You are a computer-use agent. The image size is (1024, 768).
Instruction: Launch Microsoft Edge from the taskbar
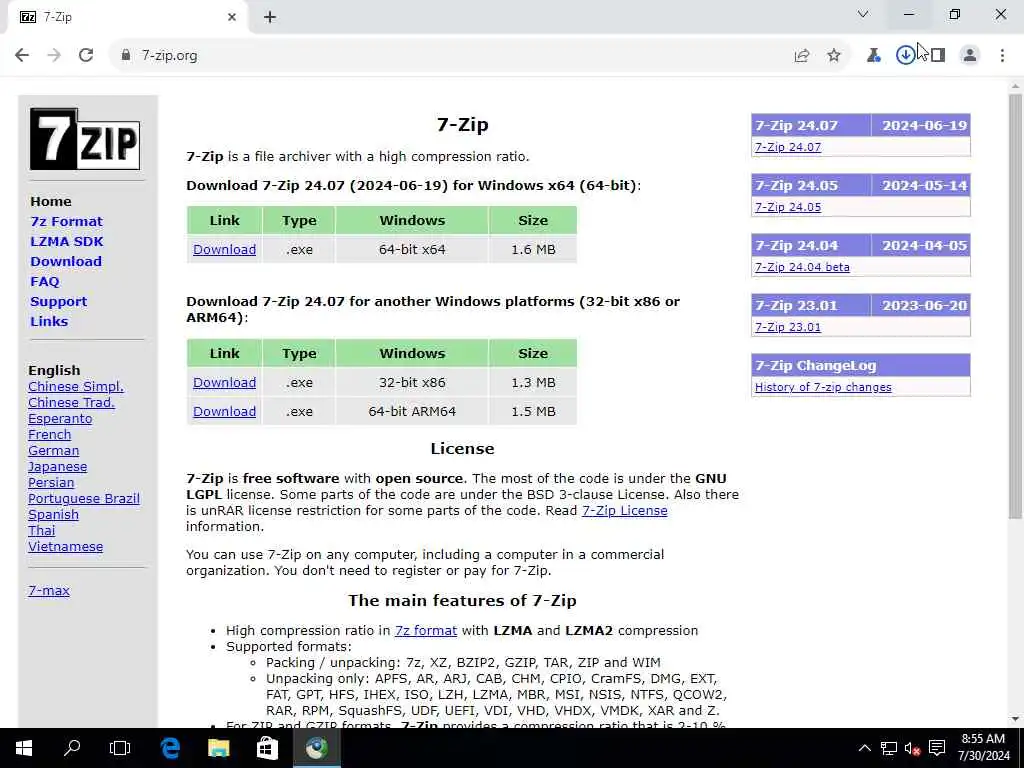click(x=170, y=748)
